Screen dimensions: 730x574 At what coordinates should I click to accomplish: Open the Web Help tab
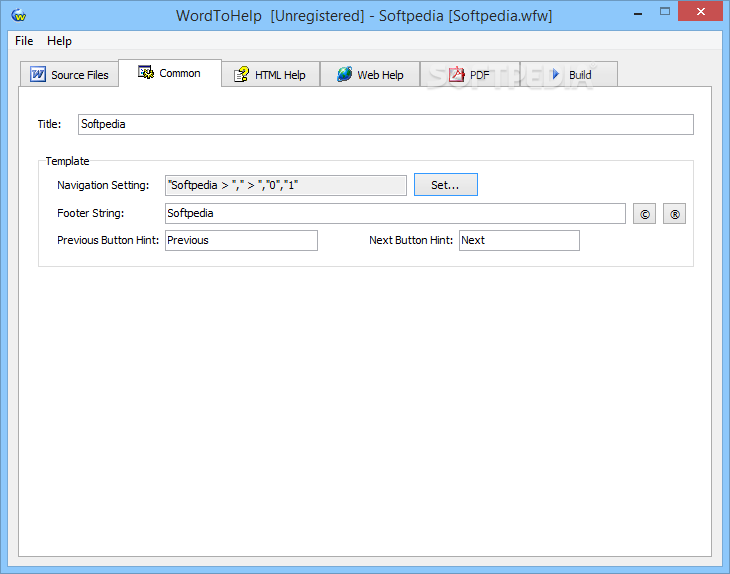tap(370, 74)
